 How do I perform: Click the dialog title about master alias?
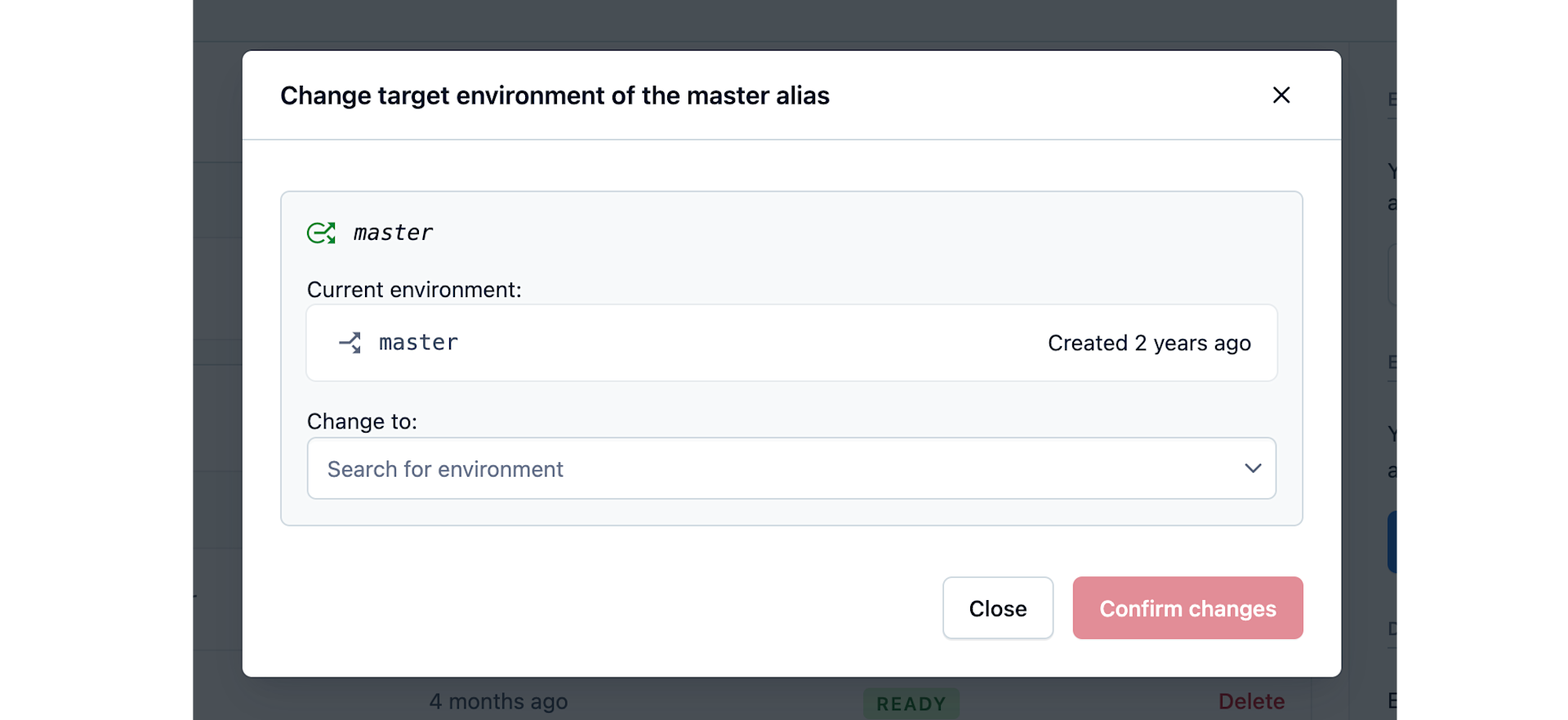(555, 96)
